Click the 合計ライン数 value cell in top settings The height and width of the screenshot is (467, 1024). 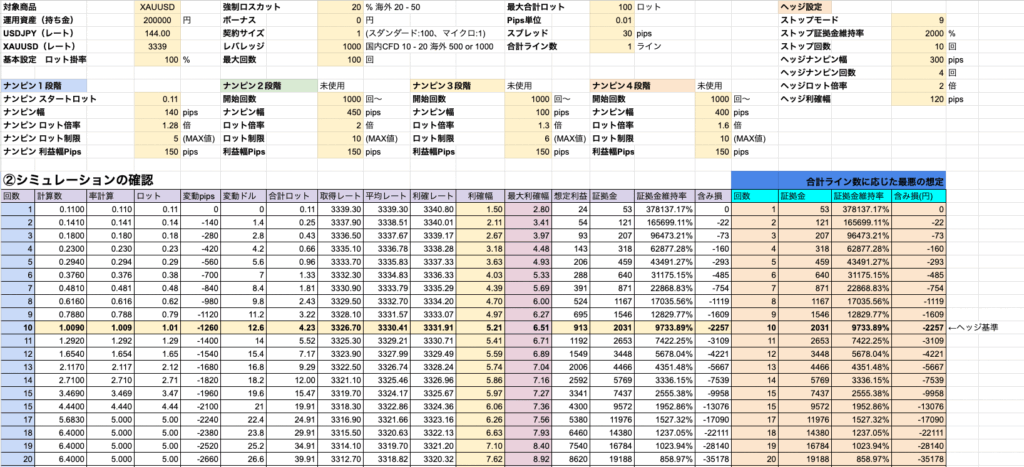pyautogui.click(x=612, y=46)
